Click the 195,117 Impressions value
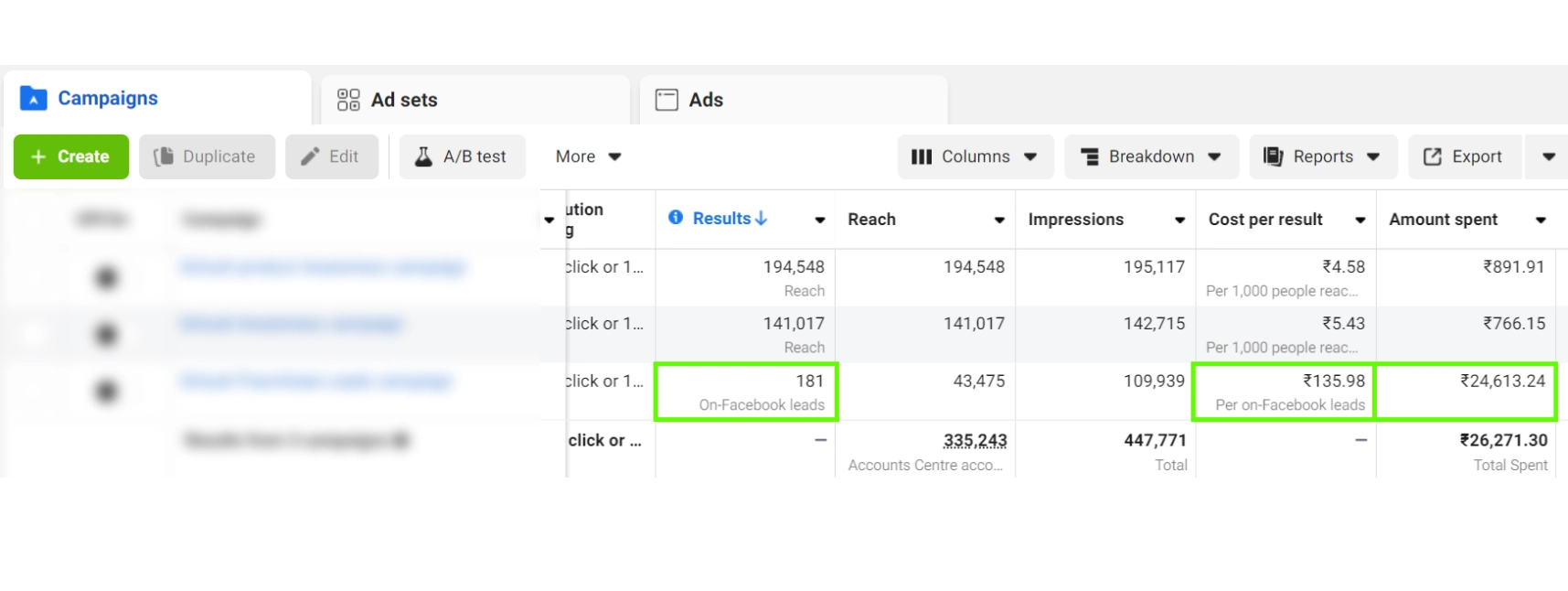 1154,267
